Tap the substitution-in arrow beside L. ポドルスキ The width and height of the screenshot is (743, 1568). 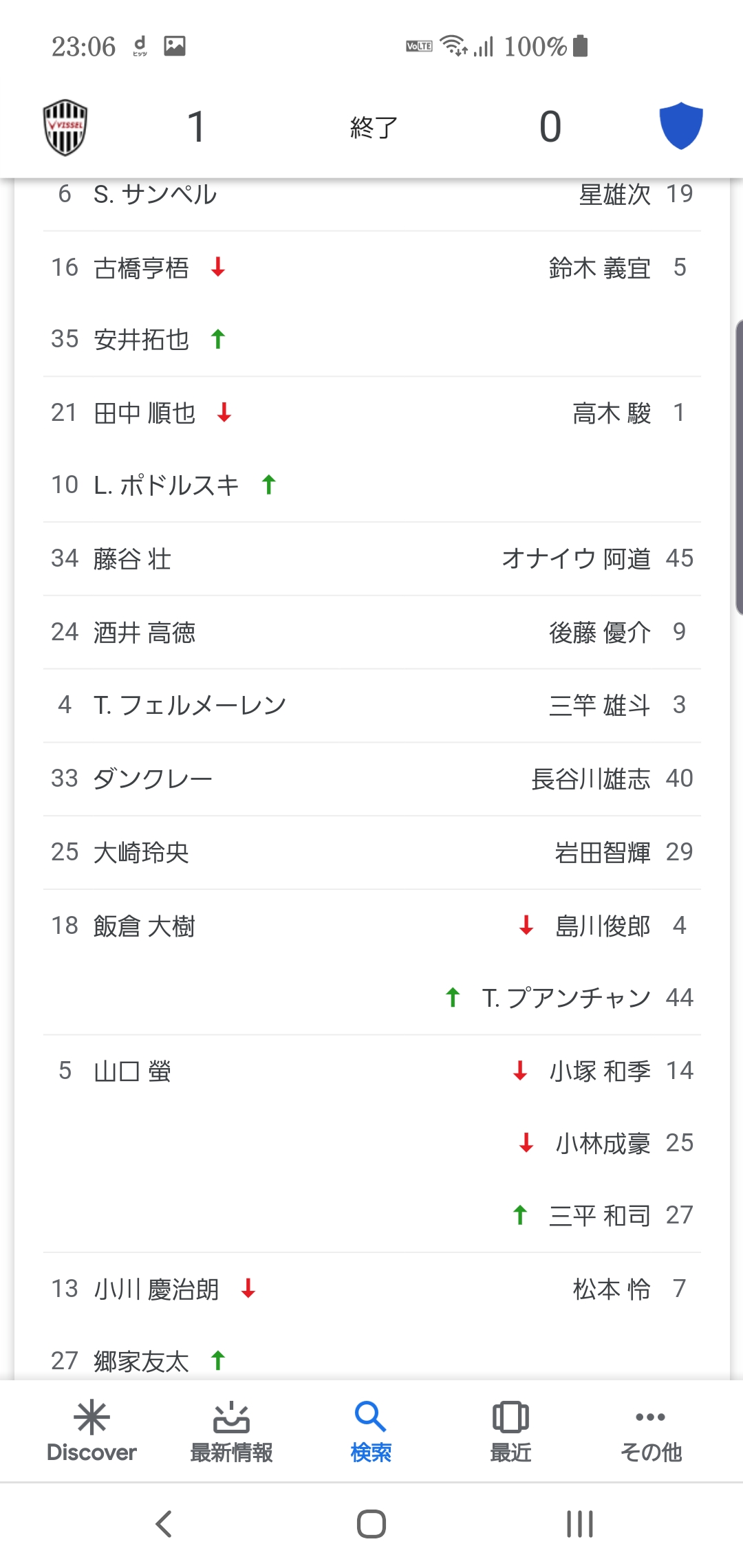pyautogui.click(x=269, y=485)
